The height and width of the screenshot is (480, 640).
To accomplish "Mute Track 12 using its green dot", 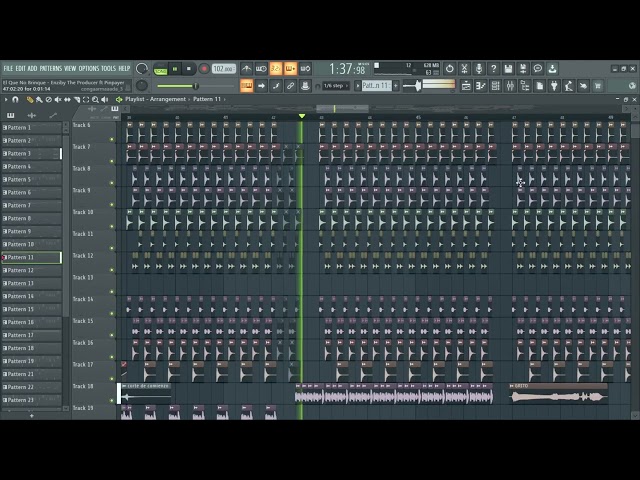I will 112,270.
